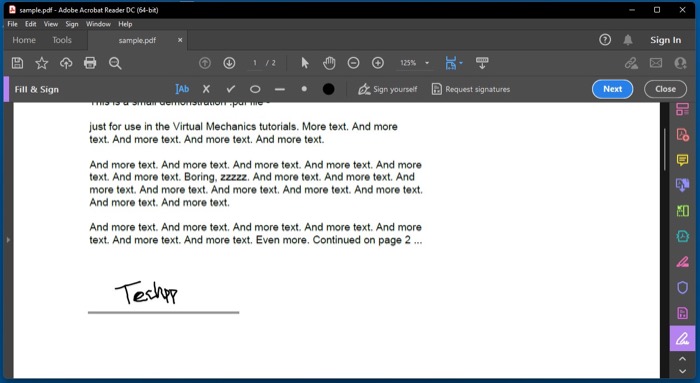Open the Export PDF tool in right sidebar

[682, 185]
